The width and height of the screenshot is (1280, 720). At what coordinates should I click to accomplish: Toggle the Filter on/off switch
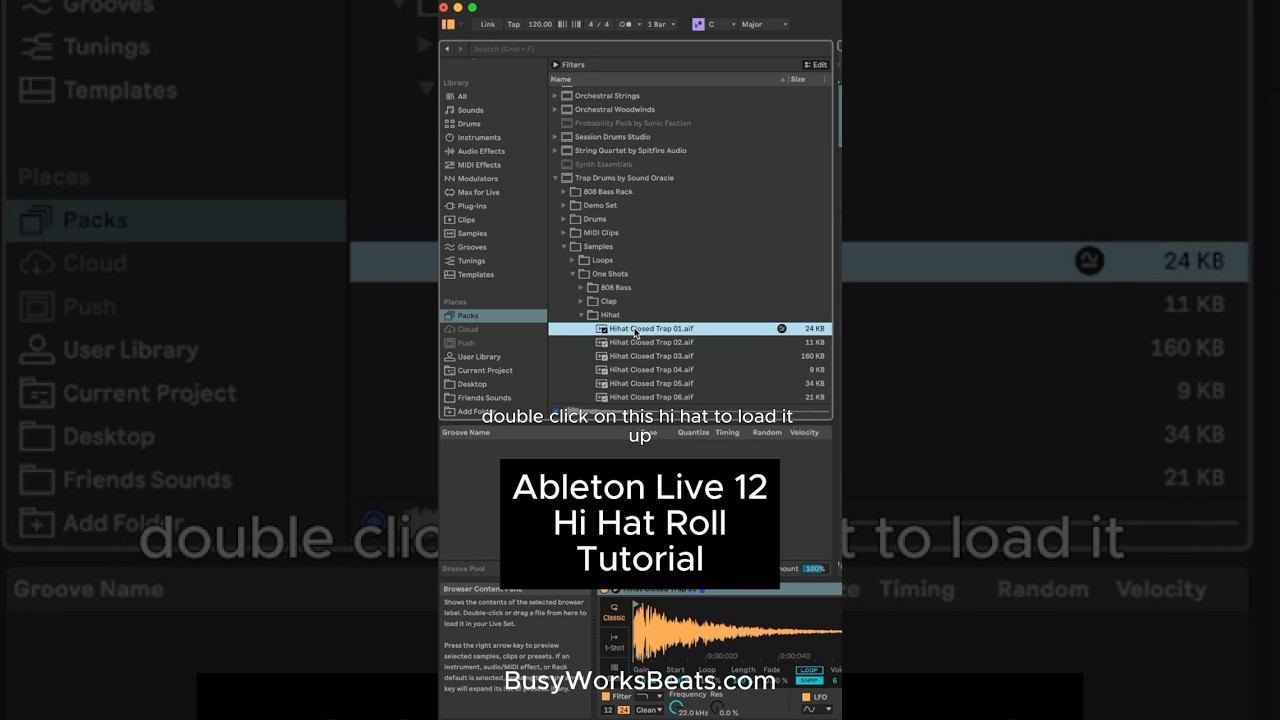click(606, 697)
